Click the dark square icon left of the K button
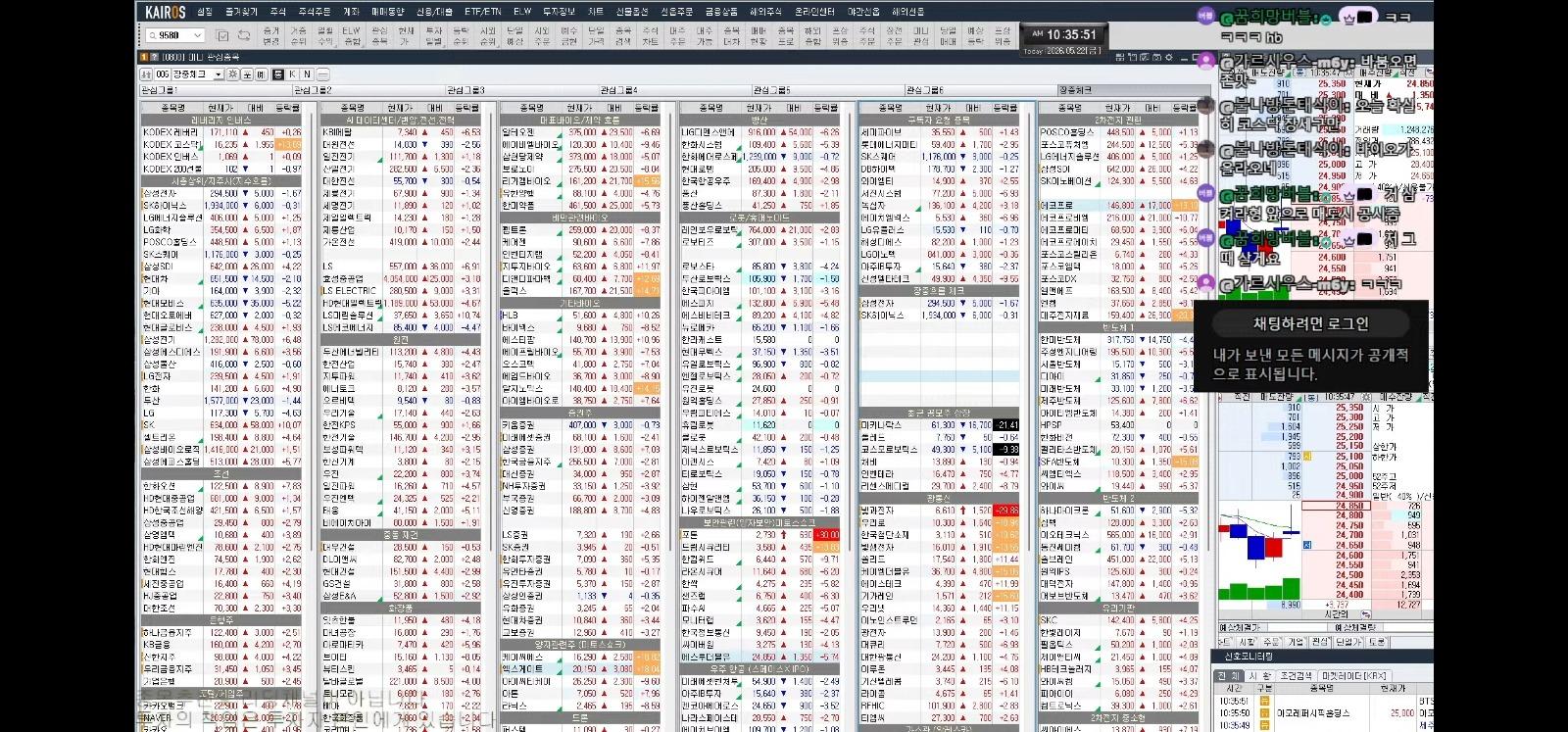Viewport: 1568px width, 732px height. click(x=278, y=74)
